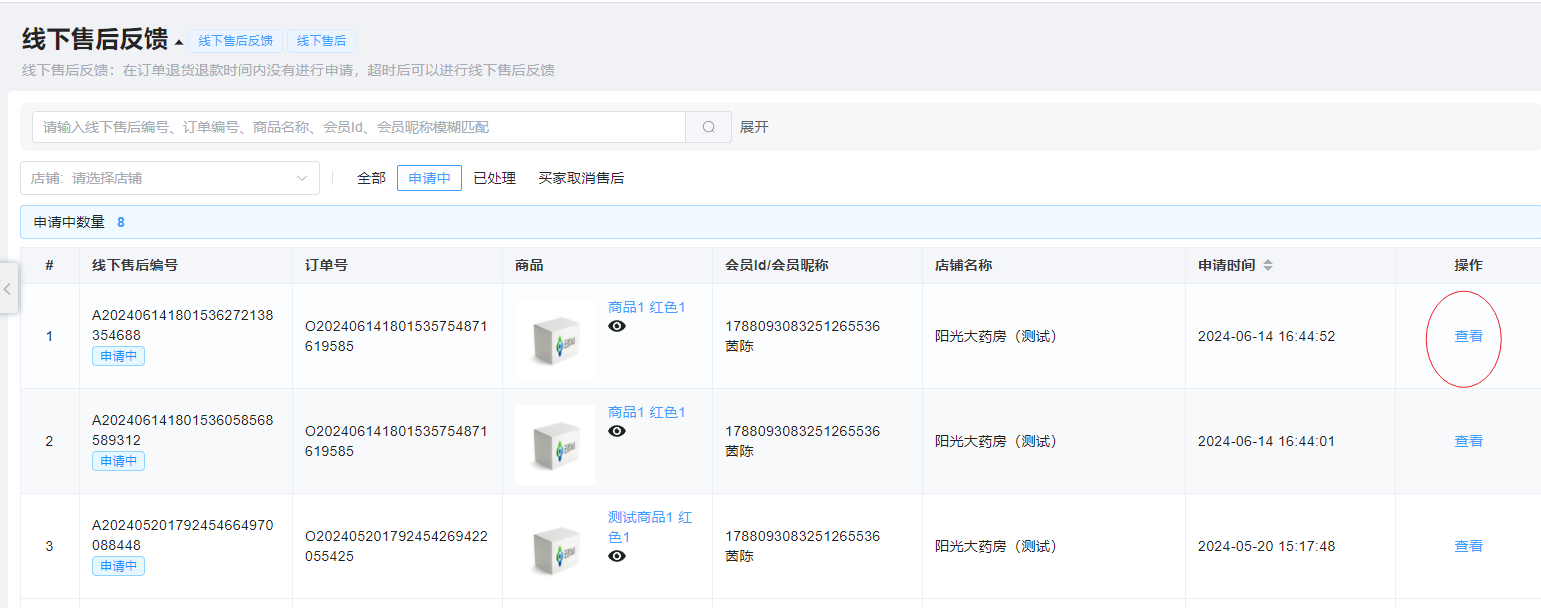Click 申请中数量 count value 8
The width and height of the screenshot is (1541, 608).
pos(121,222)
